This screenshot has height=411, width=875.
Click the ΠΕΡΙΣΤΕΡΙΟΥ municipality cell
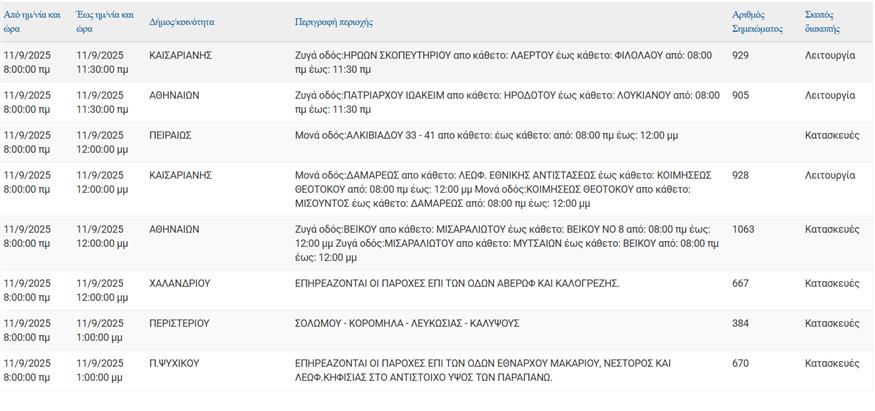pos(180,323)
